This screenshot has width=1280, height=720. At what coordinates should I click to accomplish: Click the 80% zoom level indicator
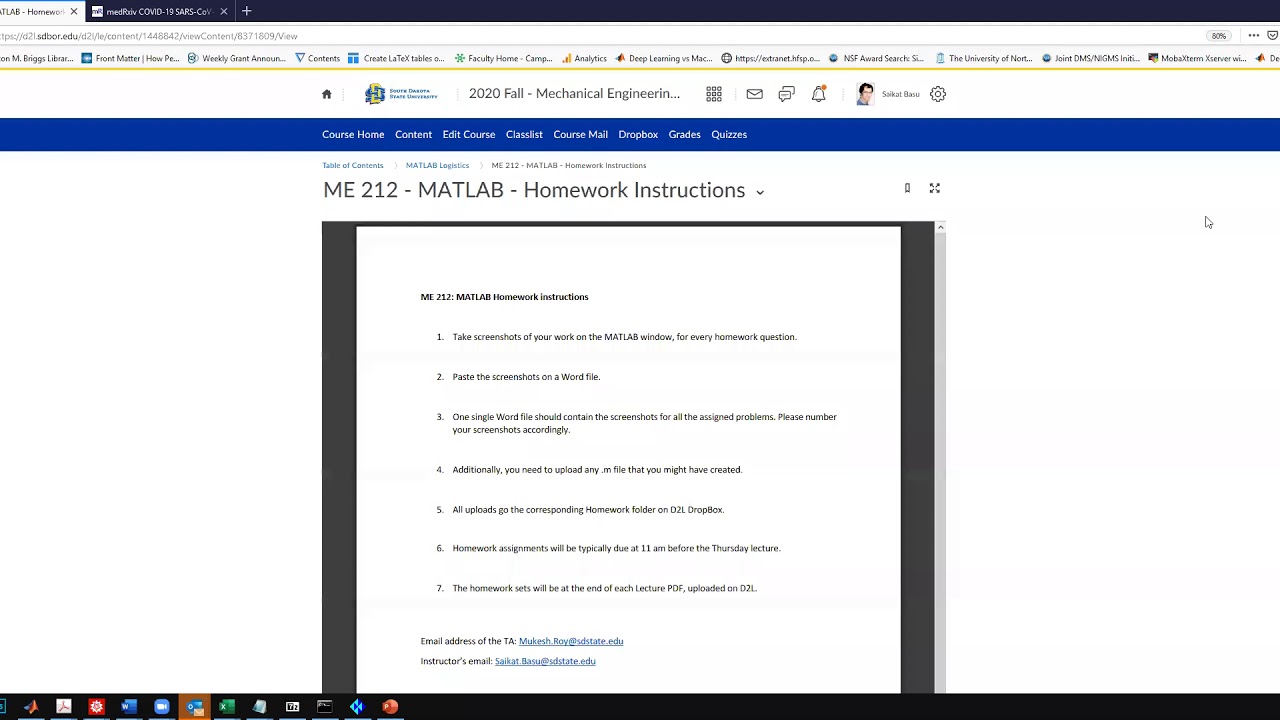tap(1219, 36)
